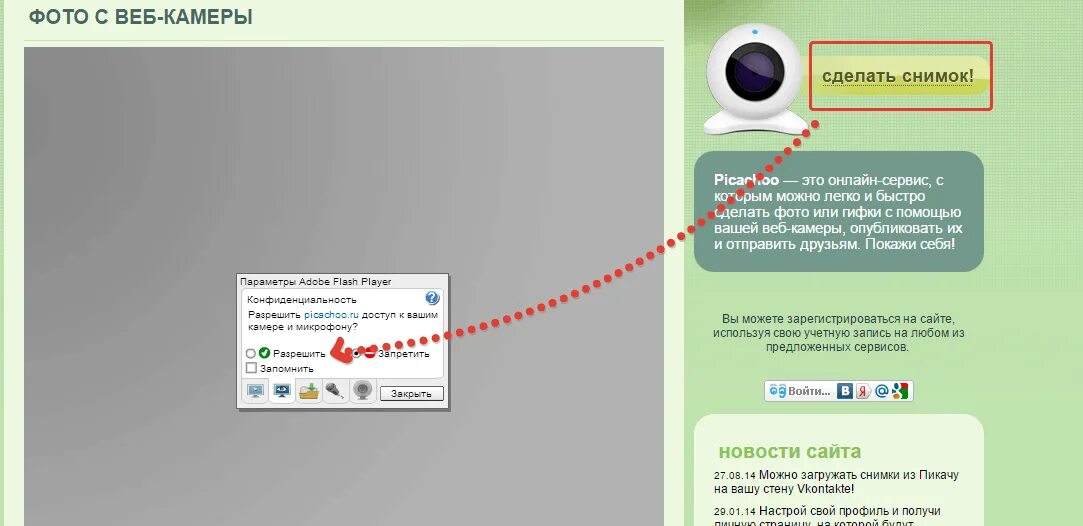Follow the picachoo.ru link in the dialog
1083x526 pixels.
[x=332, y=315]
